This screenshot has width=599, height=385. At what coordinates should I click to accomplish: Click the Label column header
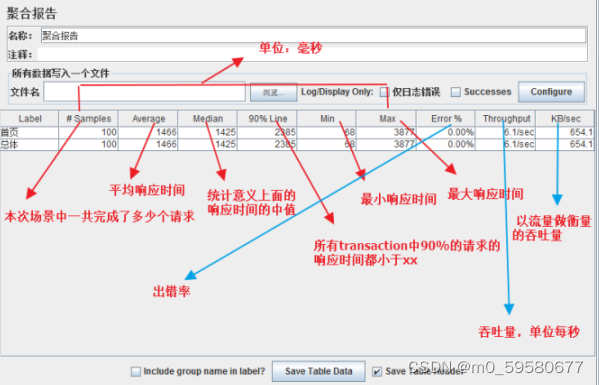pyautogui.click(x=29, y=119)
